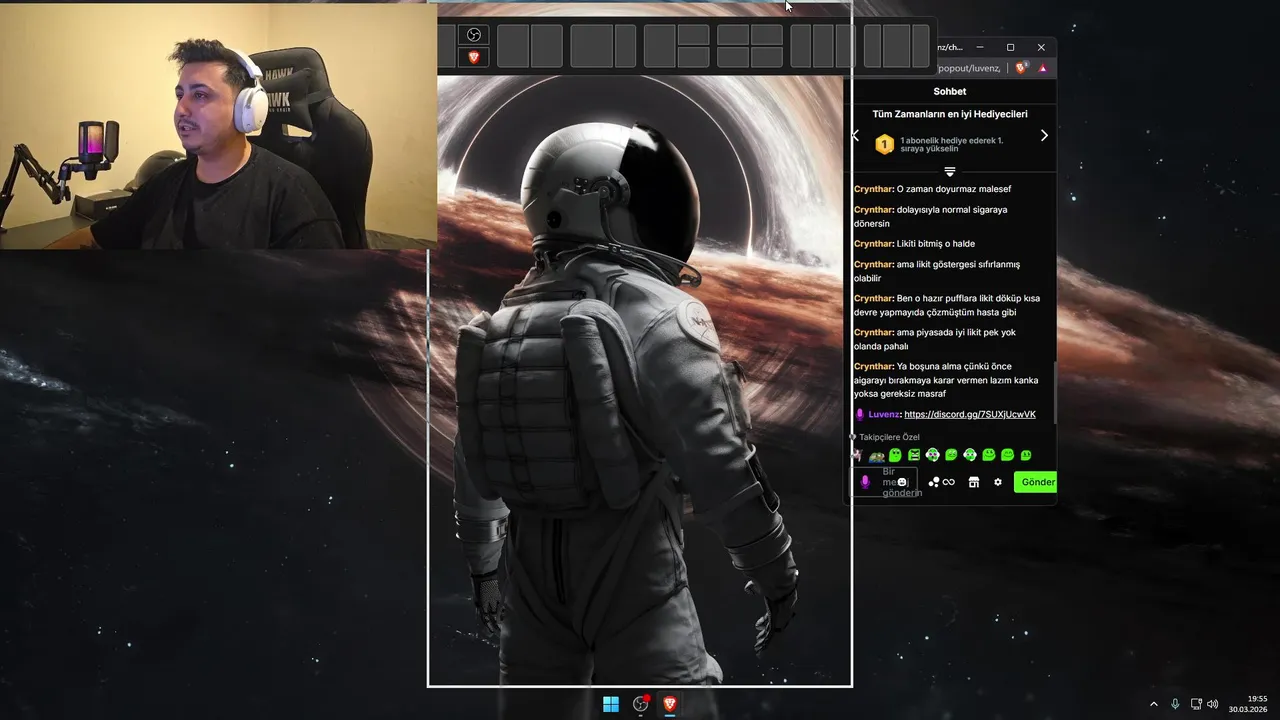Snap to narrow right zone of uneven split
1280x720 pixels.
(x=625, y=46)
